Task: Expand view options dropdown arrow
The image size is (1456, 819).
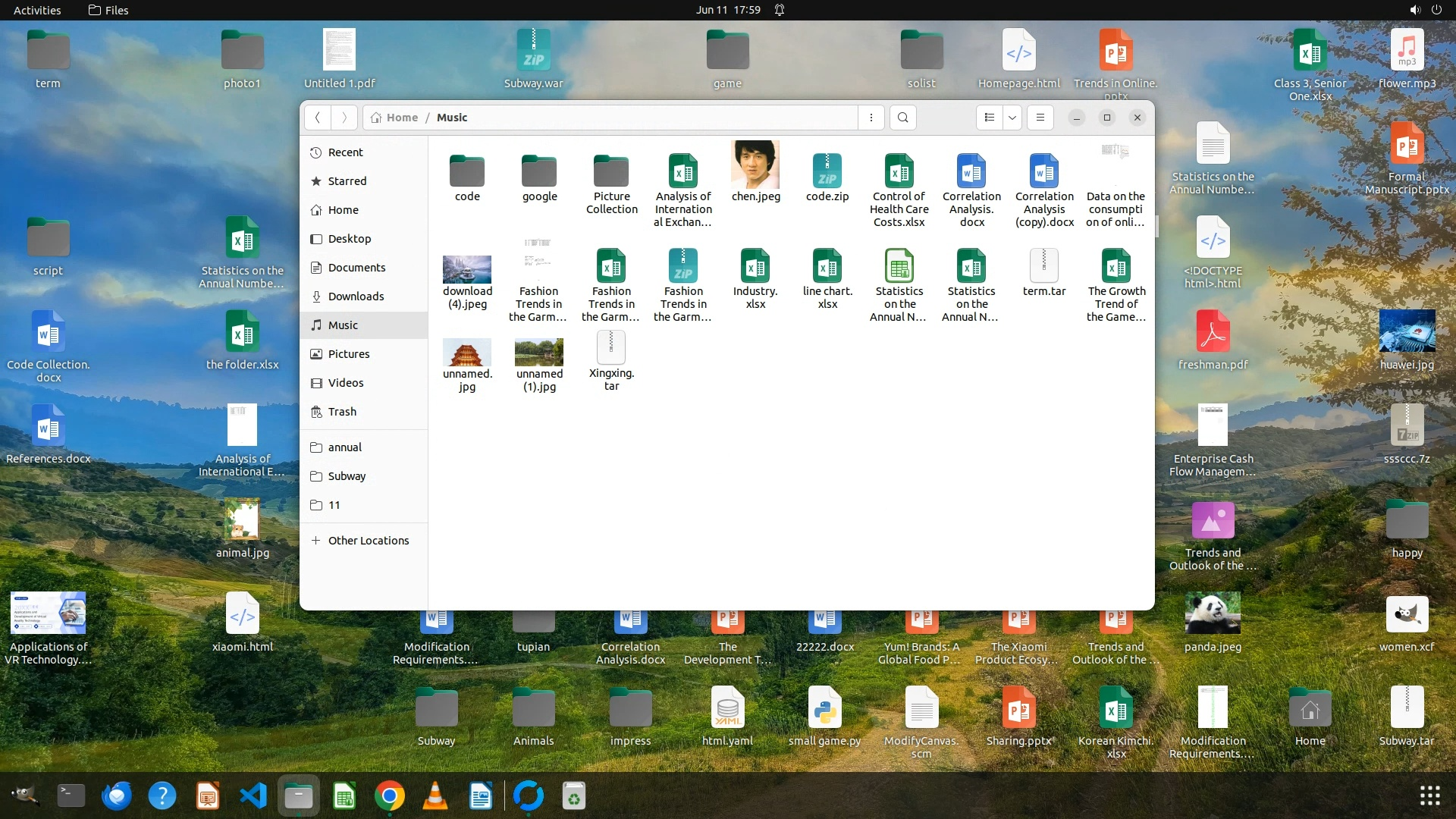Action: coord(1012,118)
